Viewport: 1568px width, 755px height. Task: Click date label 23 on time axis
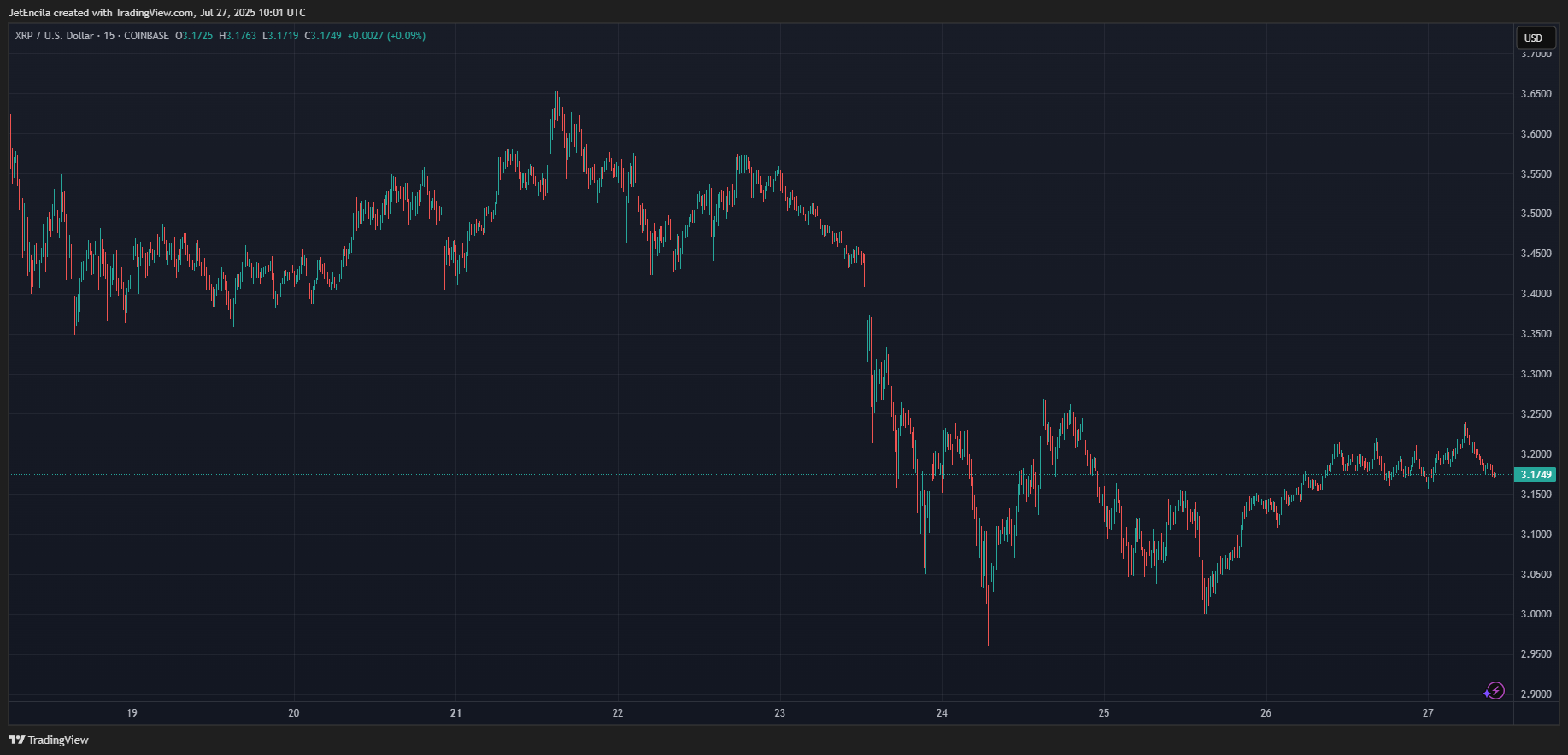pos(779,713)
